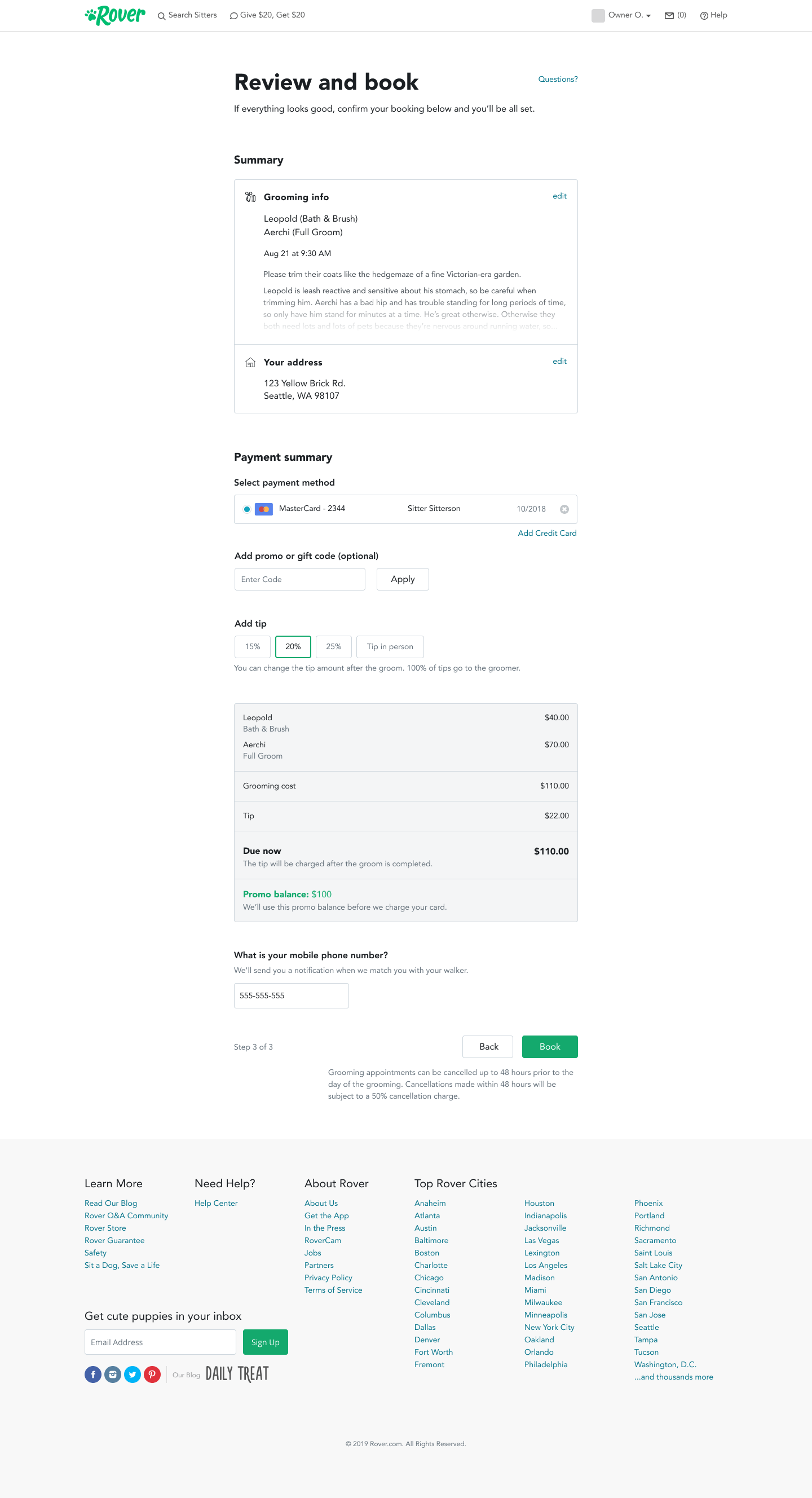Remove the MasterCard with the x icon
The image size is (812, 1498).
564,509
